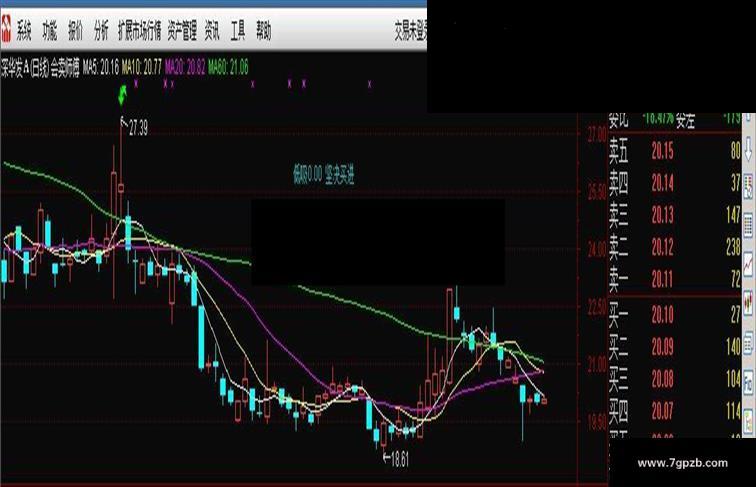
Task: Click the 18.61 low price label
Action: [400, 460]
